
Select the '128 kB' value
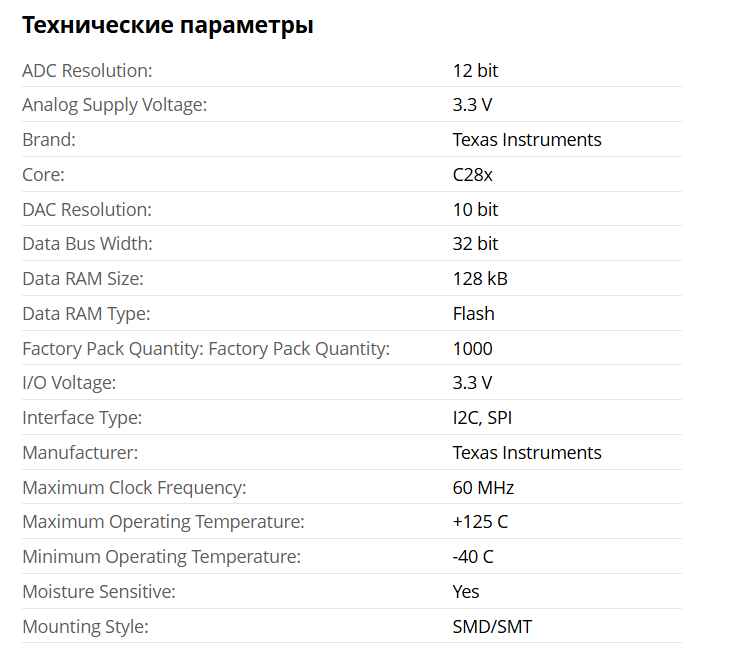pos(480,279)
